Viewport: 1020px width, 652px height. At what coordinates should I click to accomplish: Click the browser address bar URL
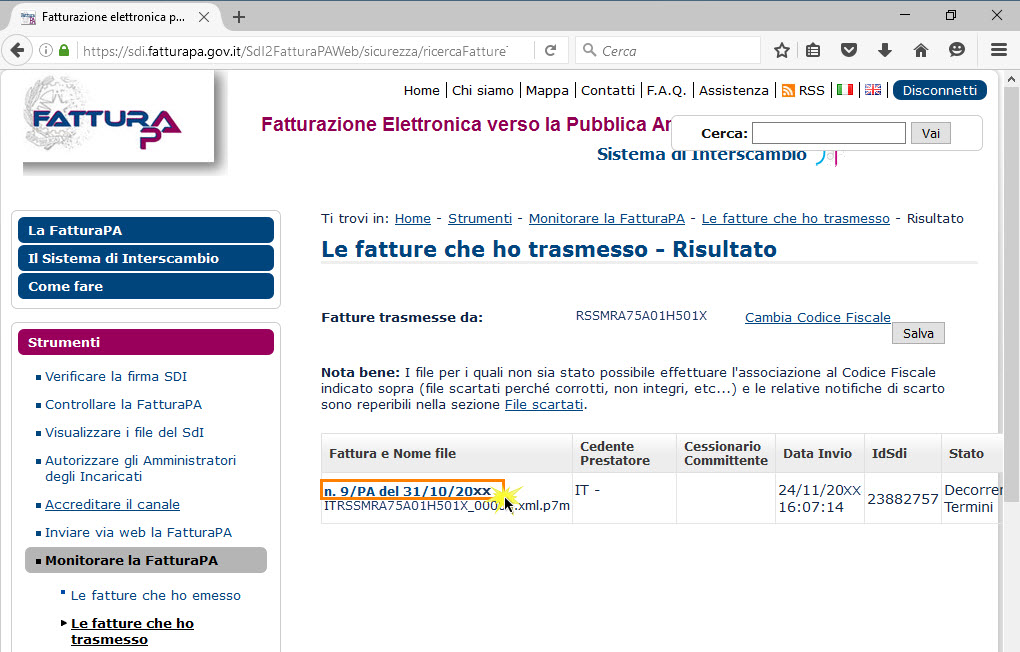296,51
